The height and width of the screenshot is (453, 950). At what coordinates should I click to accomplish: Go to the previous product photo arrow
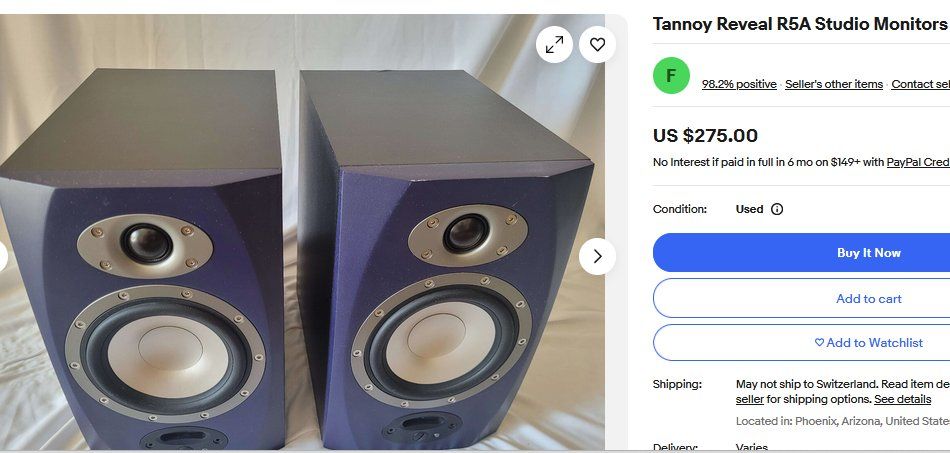[x=2, y=256]
